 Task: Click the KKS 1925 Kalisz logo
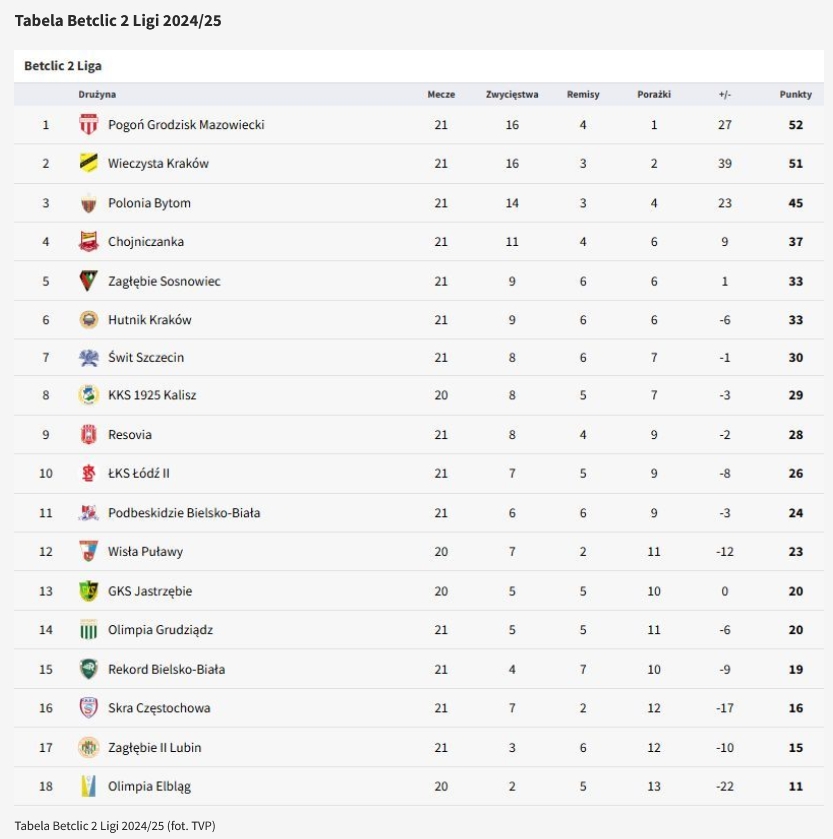89,395
